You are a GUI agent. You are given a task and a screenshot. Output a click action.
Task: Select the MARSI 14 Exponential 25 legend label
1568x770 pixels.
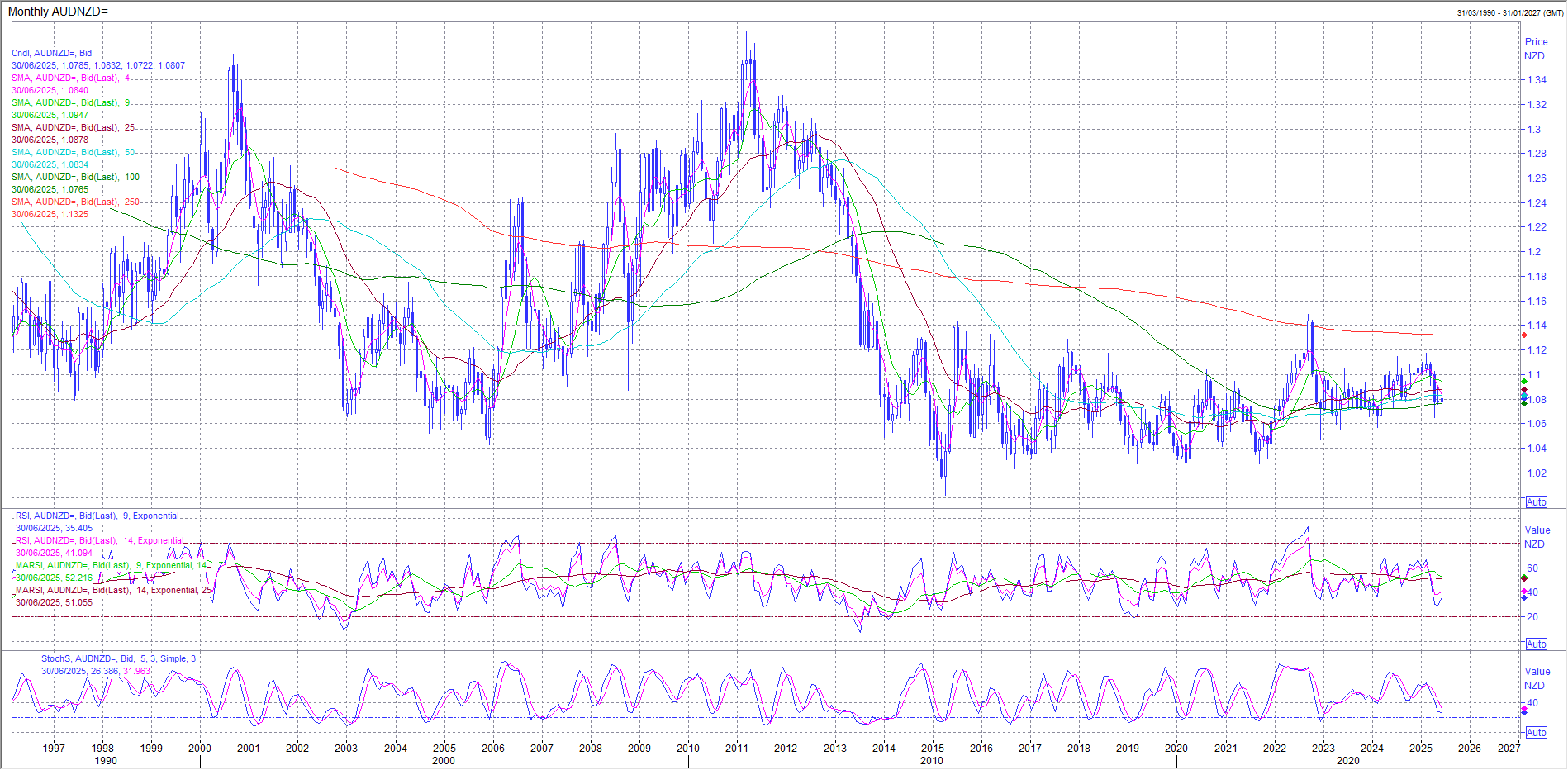114,590
